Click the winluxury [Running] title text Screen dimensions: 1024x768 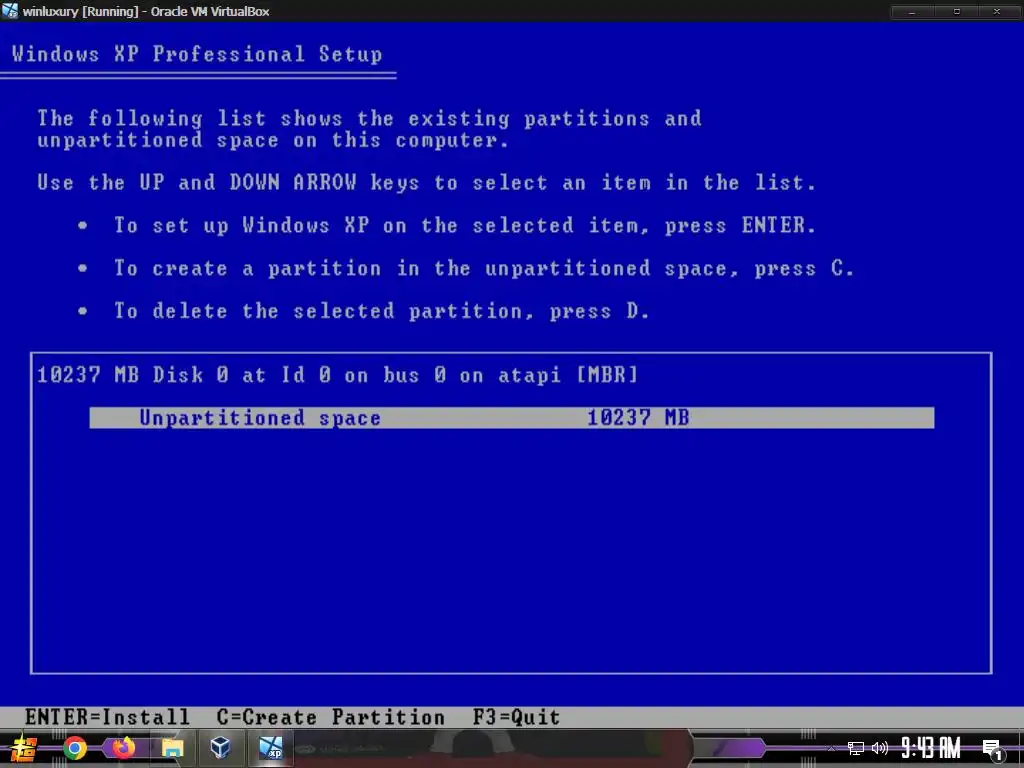pyautogui.click(x=146, y=11)
